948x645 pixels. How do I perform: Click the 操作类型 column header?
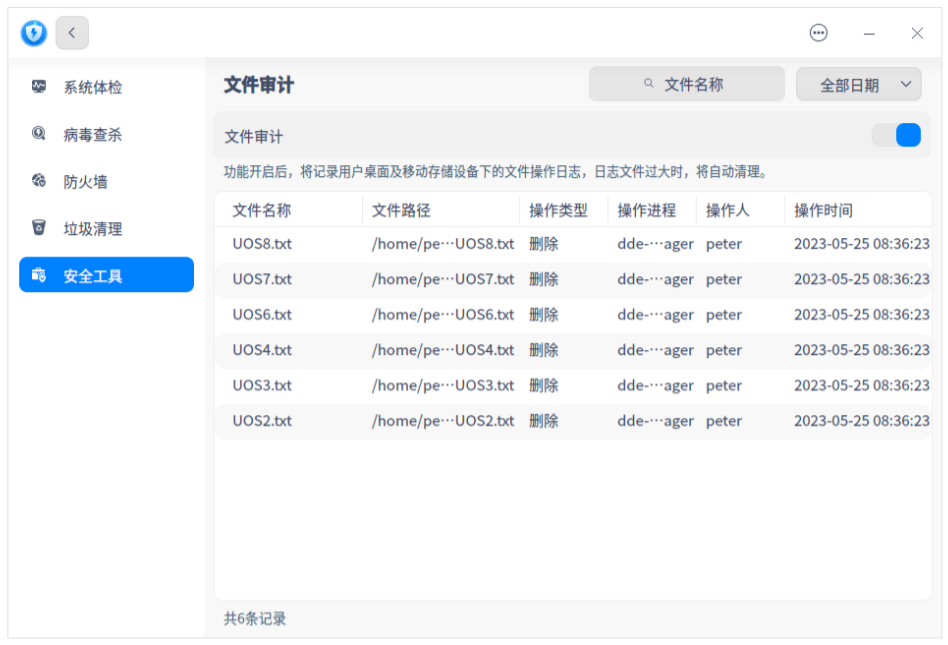[x=558, y=210]
